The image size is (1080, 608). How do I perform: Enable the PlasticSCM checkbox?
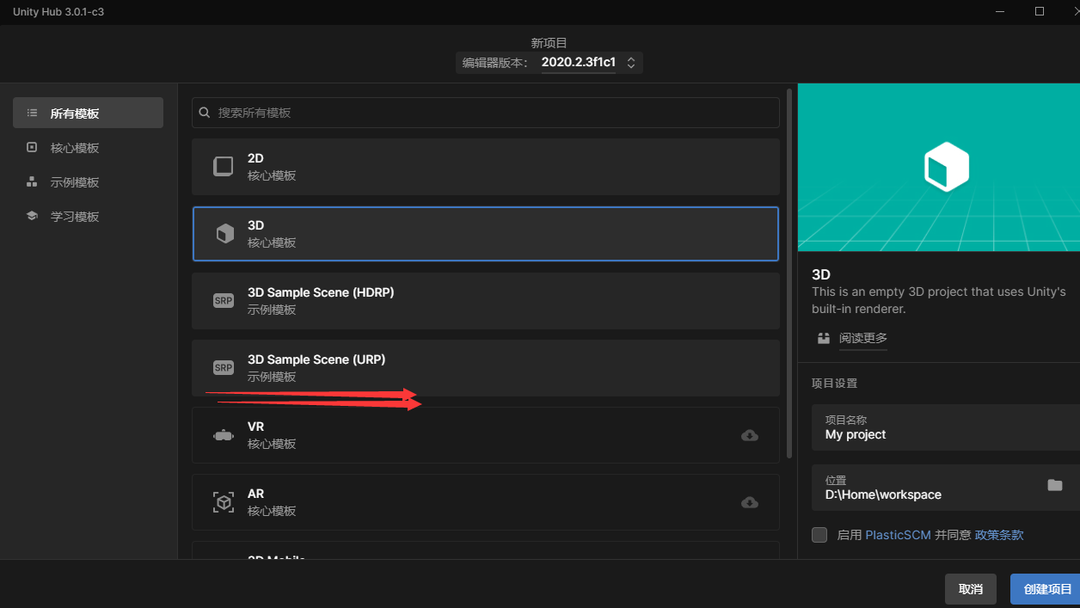coord(819,535)
